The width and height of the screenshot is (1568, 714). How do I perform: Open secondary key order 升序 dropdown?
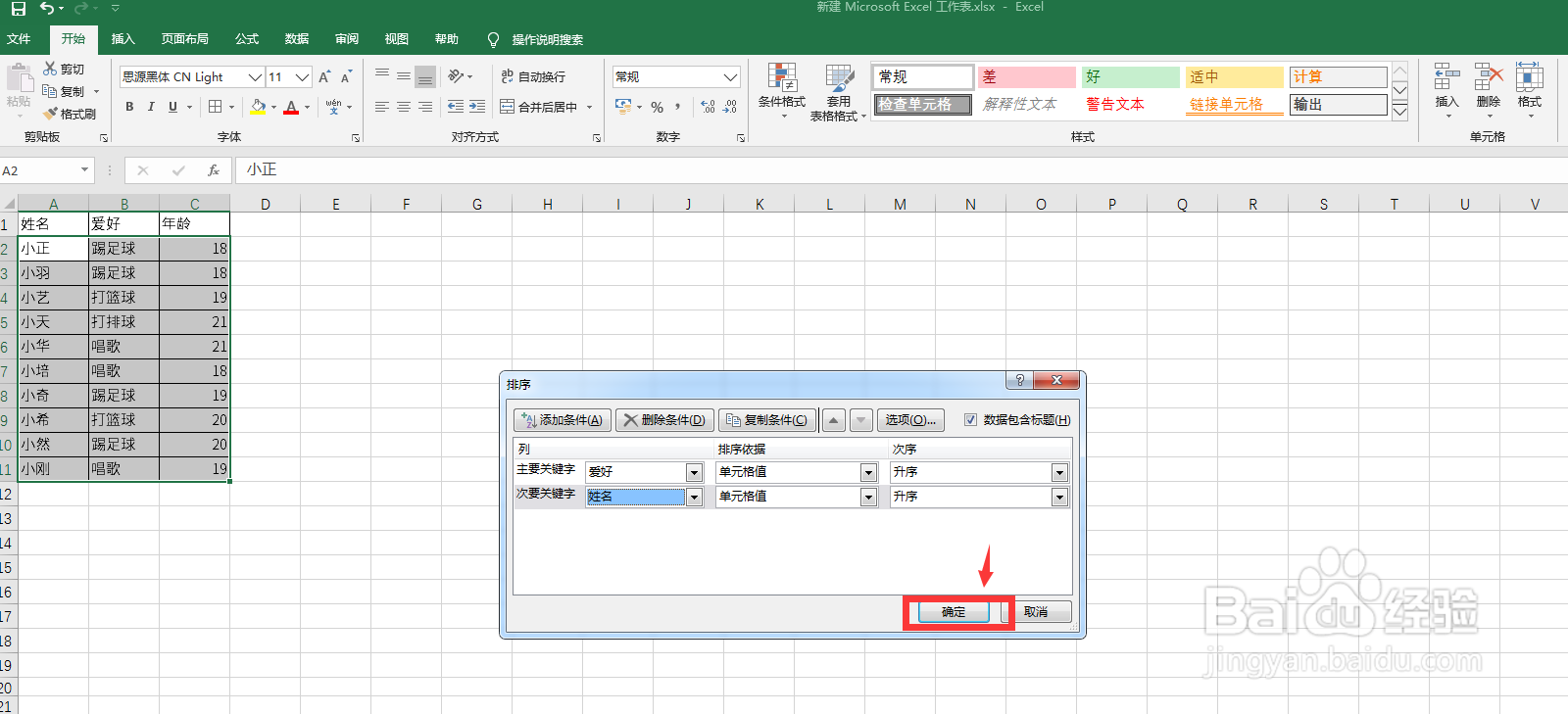click(x=1059, y=497)
